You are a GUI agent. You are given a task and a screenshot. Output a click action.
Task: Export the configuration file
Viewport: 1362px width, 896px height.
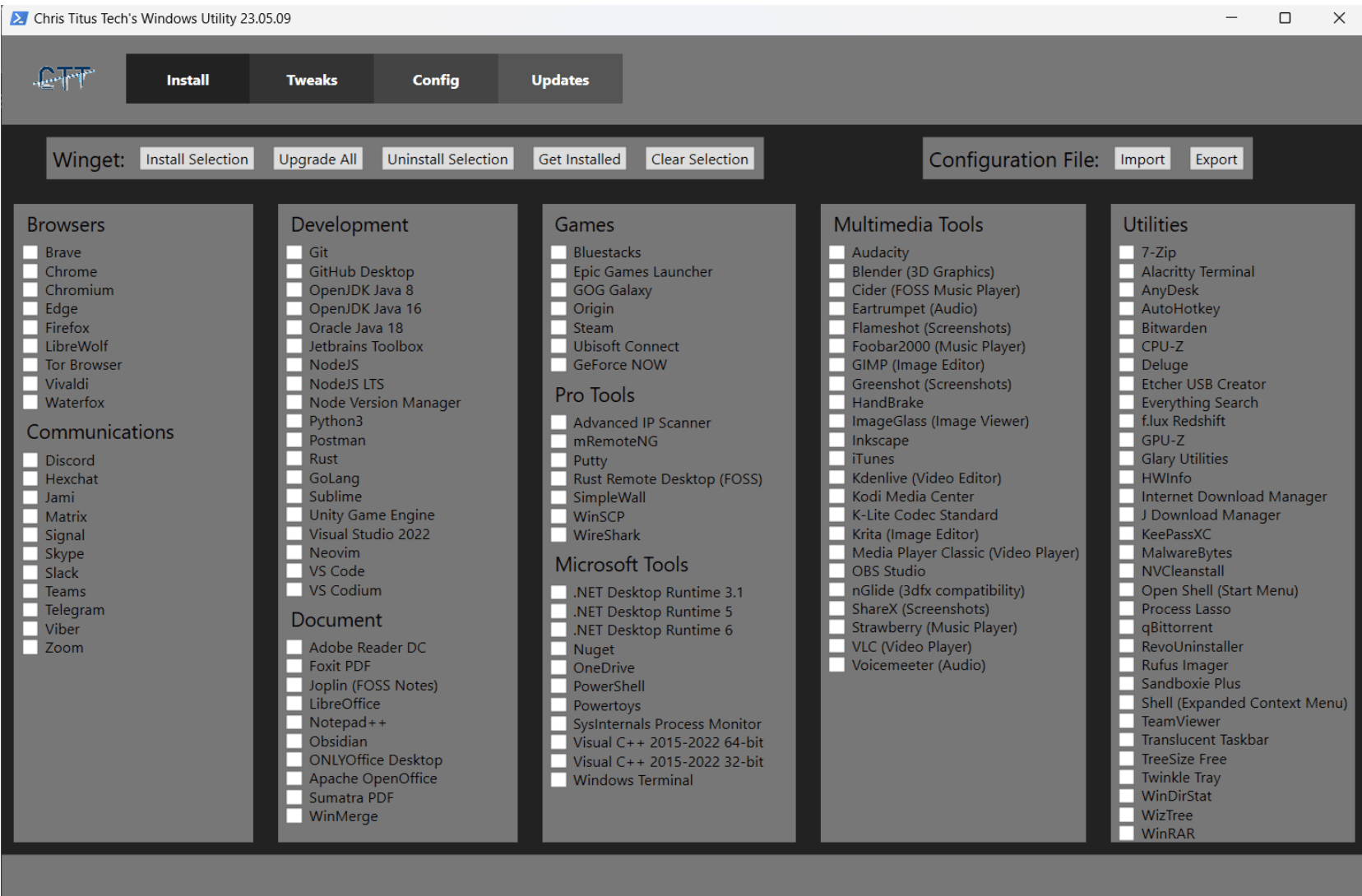[1216, 159]
